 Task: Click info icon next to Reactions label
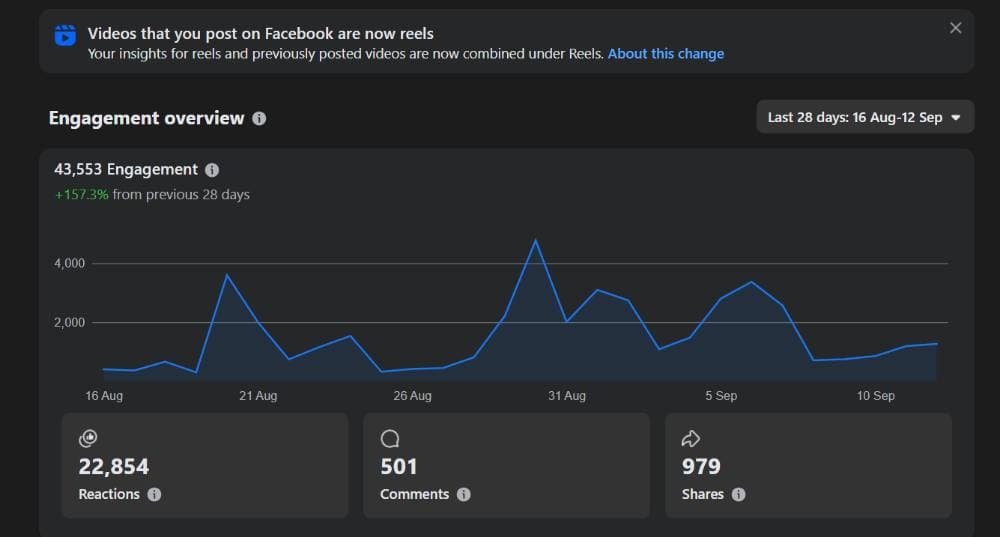click(154, 494)
